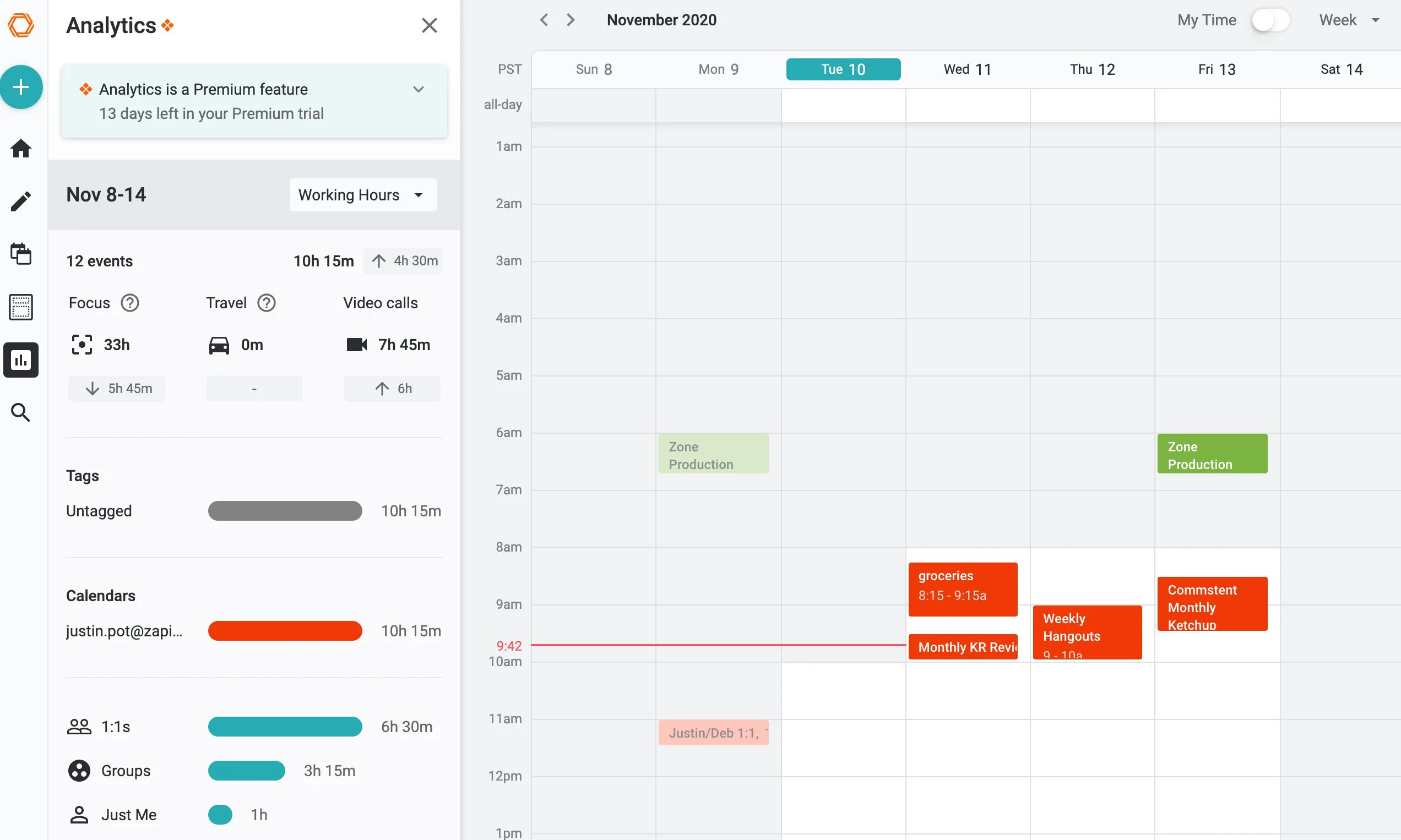Click the plus create event button
1401x840 pixels.
tap(21, 87)
